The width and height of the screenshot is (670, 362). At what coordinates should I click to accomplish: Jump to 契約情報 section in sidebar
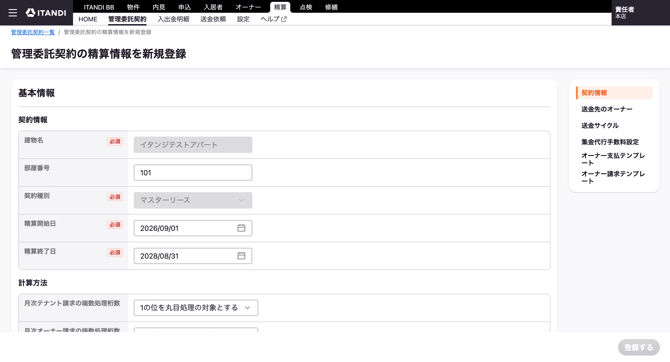click(614, 93)
